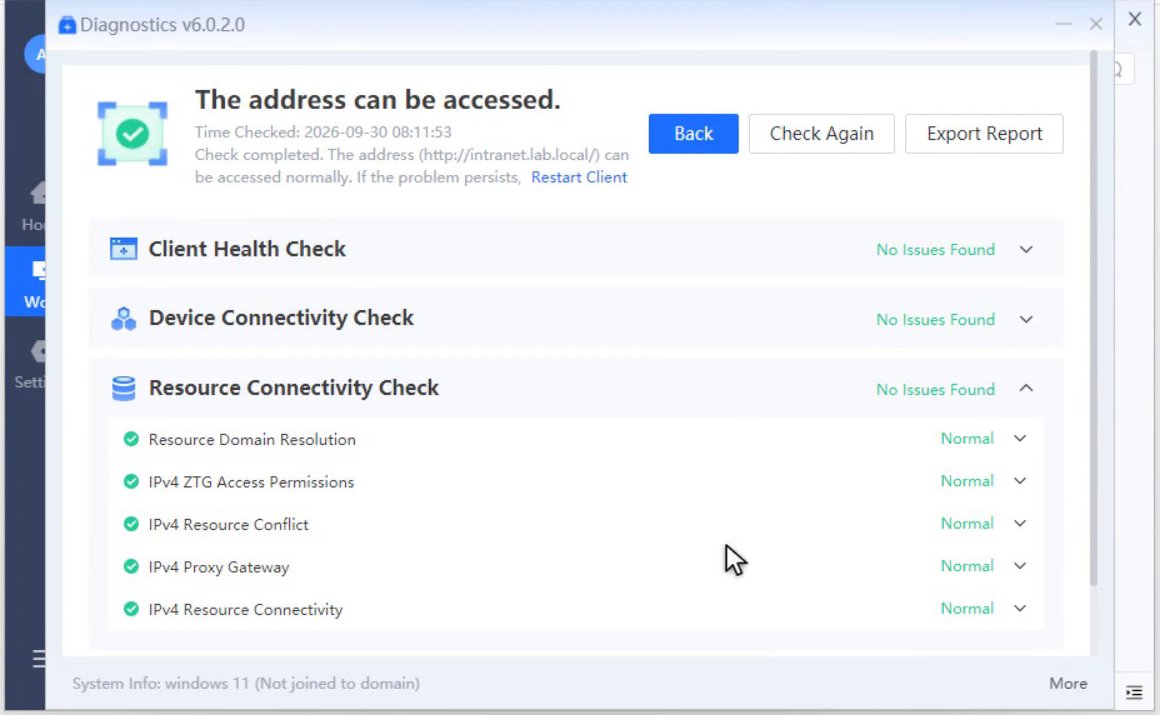Click the green success checkmark scan icon
The height and width of the screenshot is (715, 1160).
tap(132, 134)
